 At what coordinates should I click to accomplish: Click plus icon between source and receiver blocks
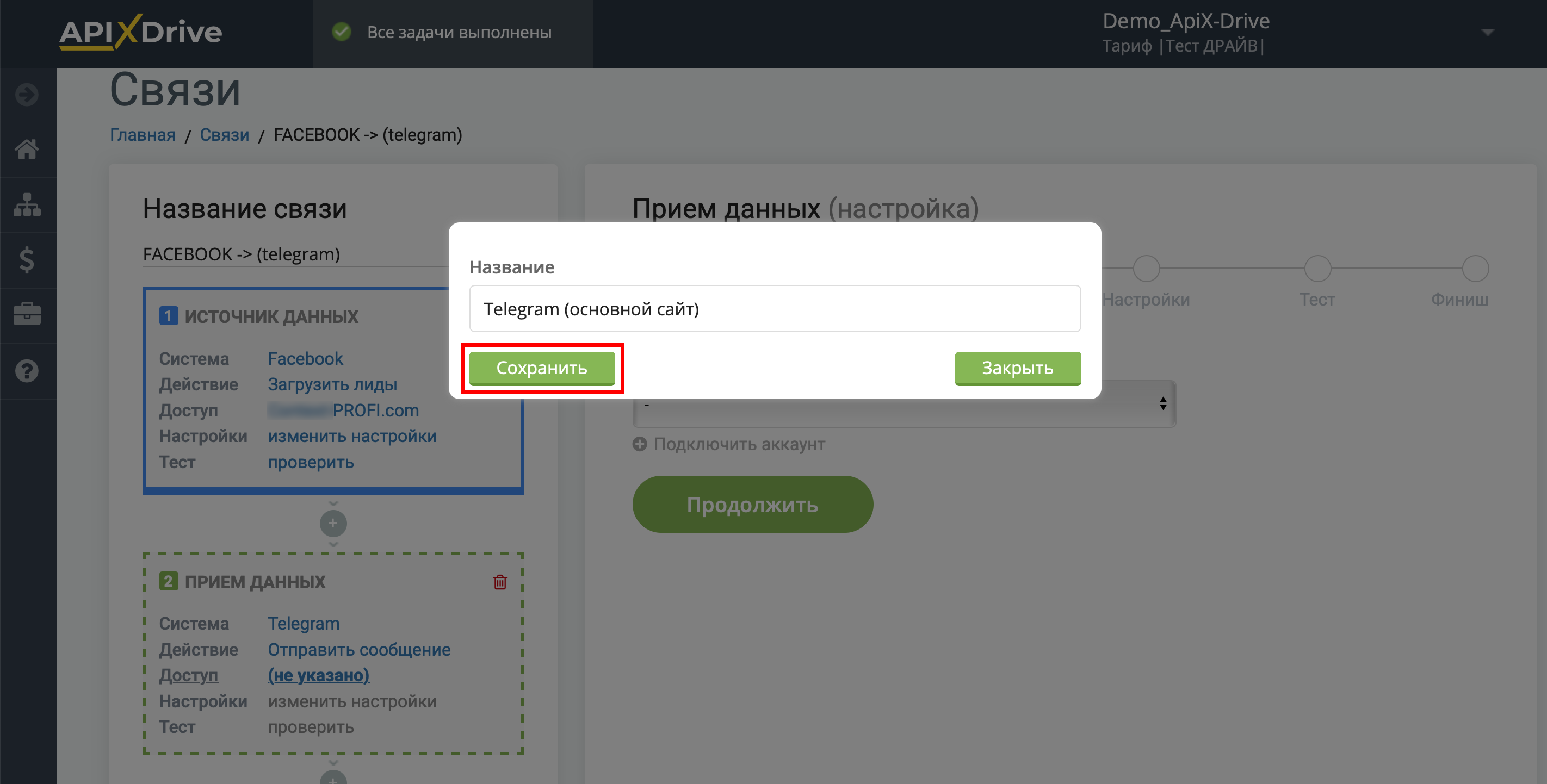click(x=333, y=524)
